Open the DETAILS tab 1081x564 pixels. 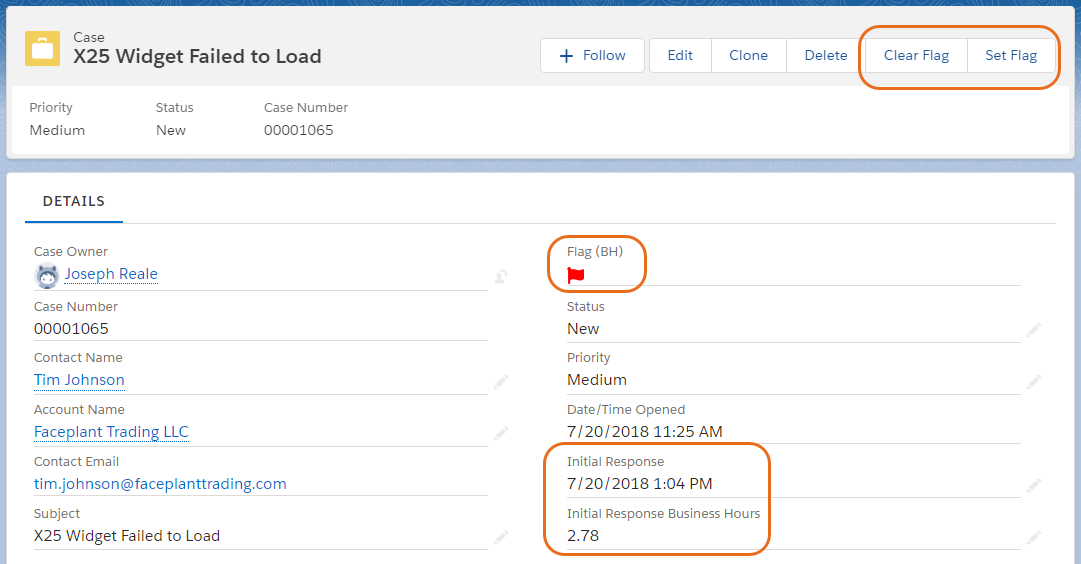coord(74,201)
